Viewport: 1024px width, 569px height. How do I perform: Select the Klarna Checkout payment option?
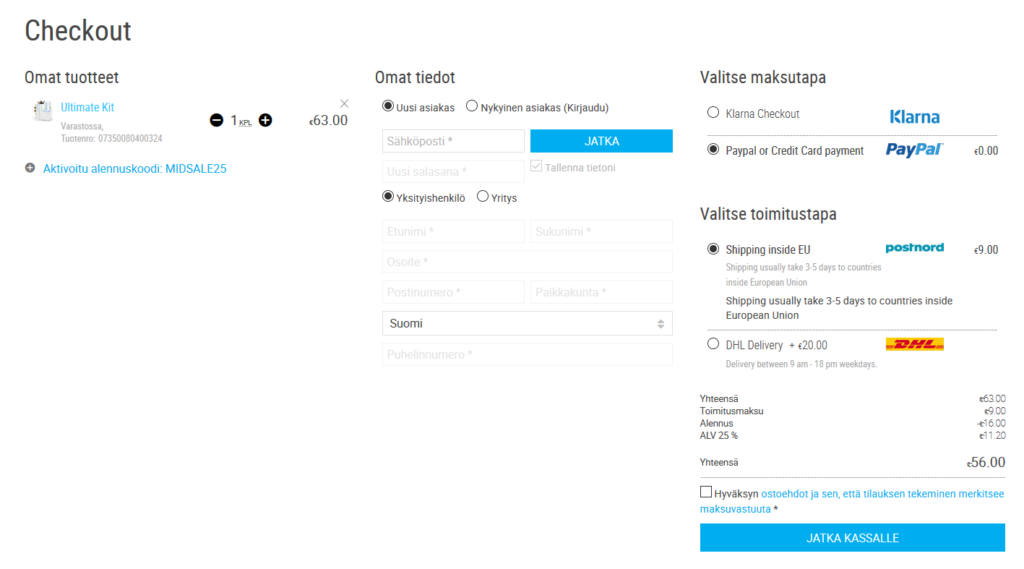(713, 113)
